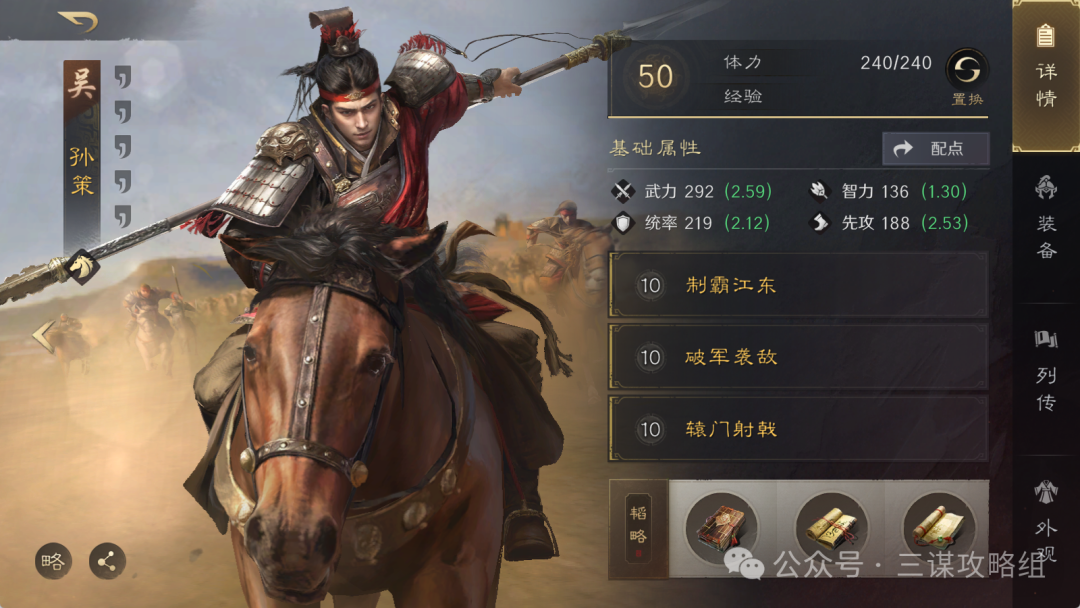Open the 外观 appearance tab
This screenshot has width=1080, height=608.
[x=1046, y=522]
